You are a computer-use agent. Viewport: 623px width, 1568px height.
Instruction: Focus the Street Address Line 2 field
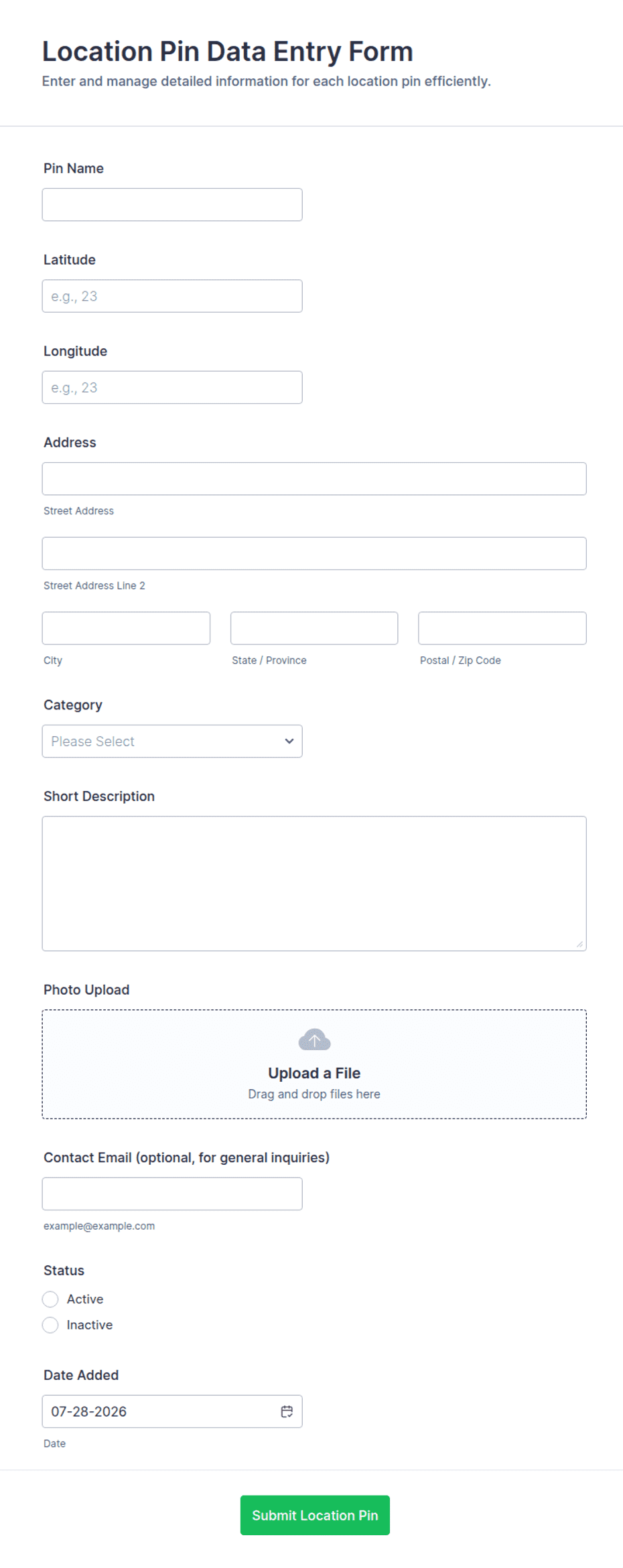coord(314,553)
